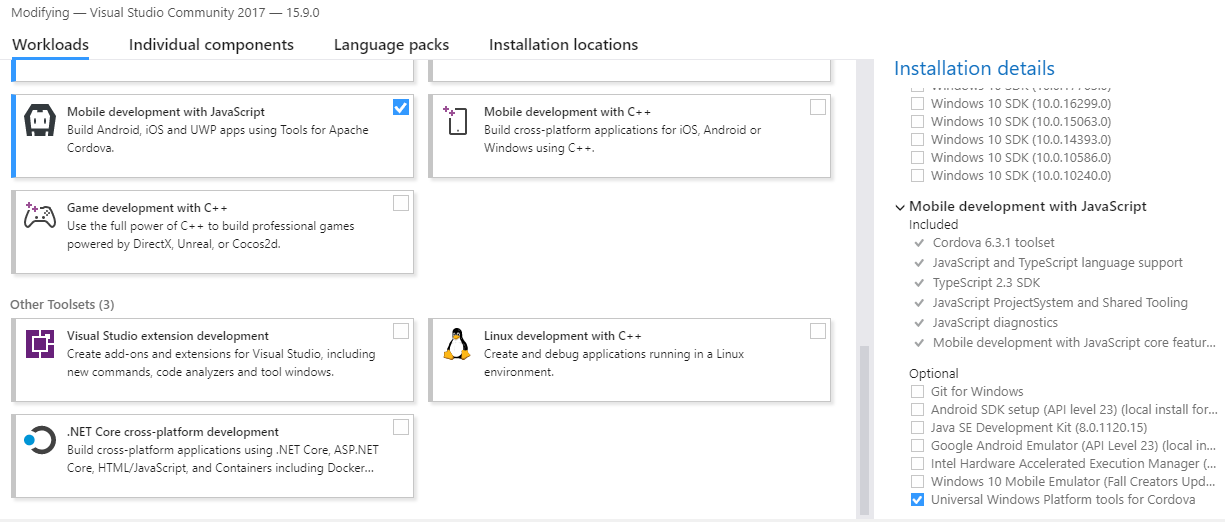The width and height of the screenshot is (1225, 522).
Task: Click the Game development with C++ gamepad icon
Action: [40, 216]
